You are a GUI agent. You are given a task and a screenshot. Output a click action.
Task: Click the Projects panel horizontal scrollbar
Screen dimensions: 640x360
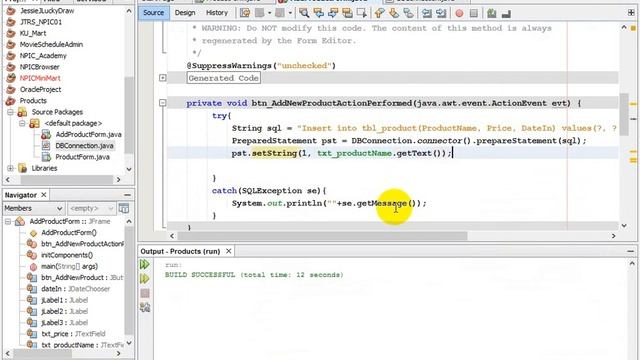tap(67, 179)
